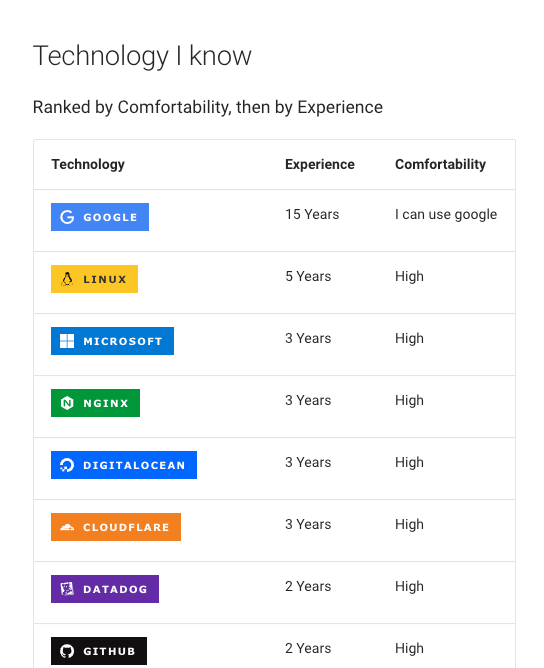The image size is (544, 668).
Task: Click the "15 Years" experience cell
Action: pyautogui.click(x=312, y=214)
